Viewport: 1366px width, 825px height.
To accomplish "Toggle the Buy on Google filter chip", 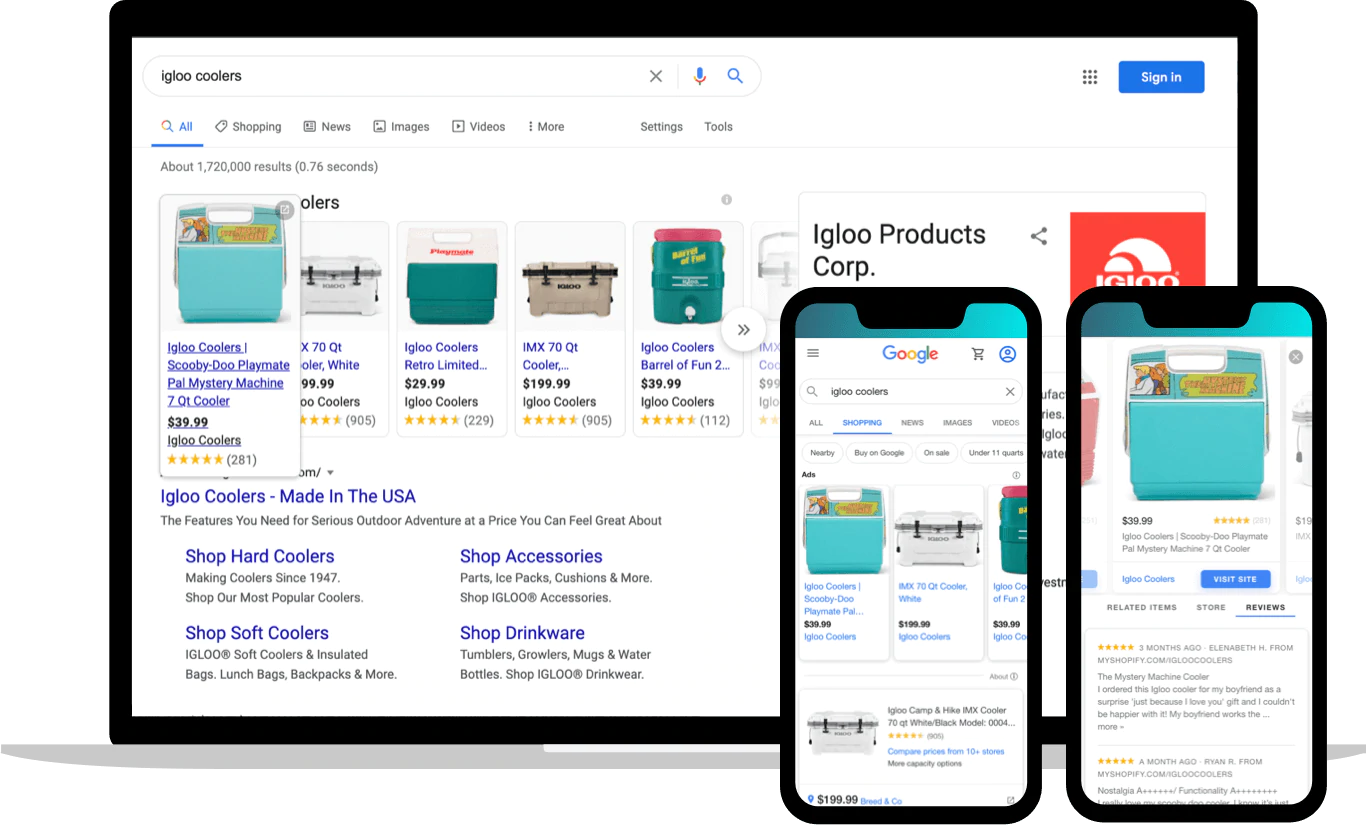I will (x=879, y=453).
